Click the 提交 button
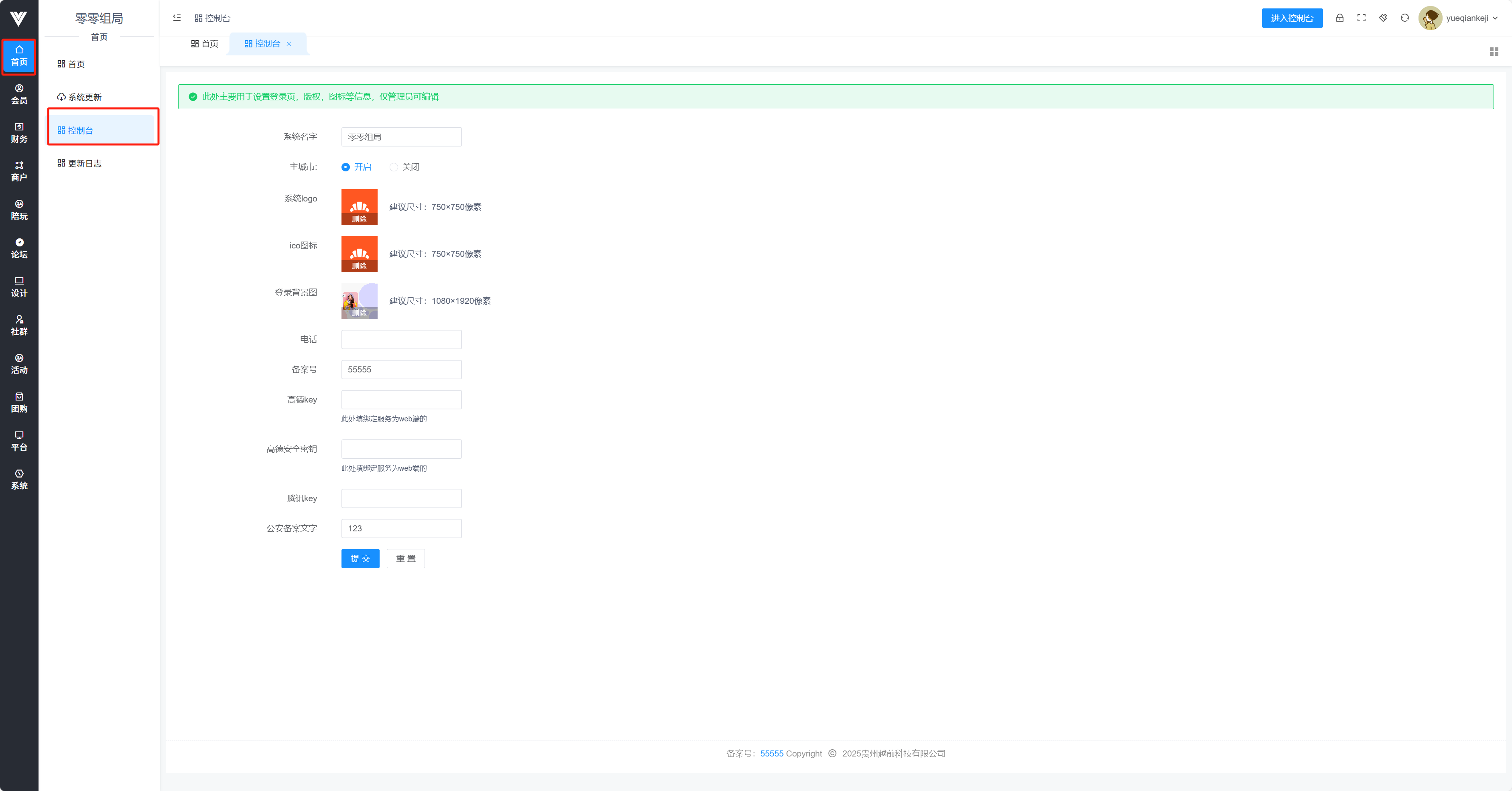The image size is (1512, 791). coord(360,559)
